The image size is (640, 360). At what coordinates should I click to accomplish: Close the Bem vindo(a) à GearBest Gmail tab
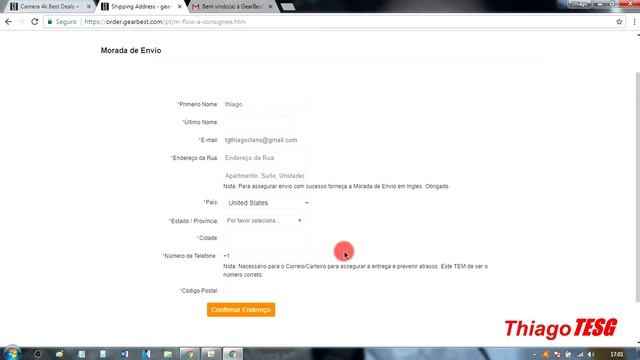[x=270, y=7]
